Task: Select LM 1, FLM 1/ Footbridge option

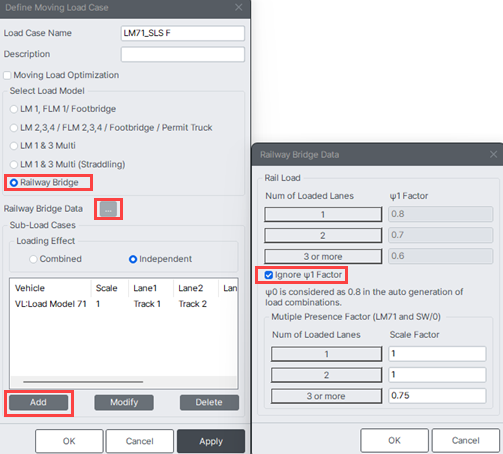Action: coord(14,109)
